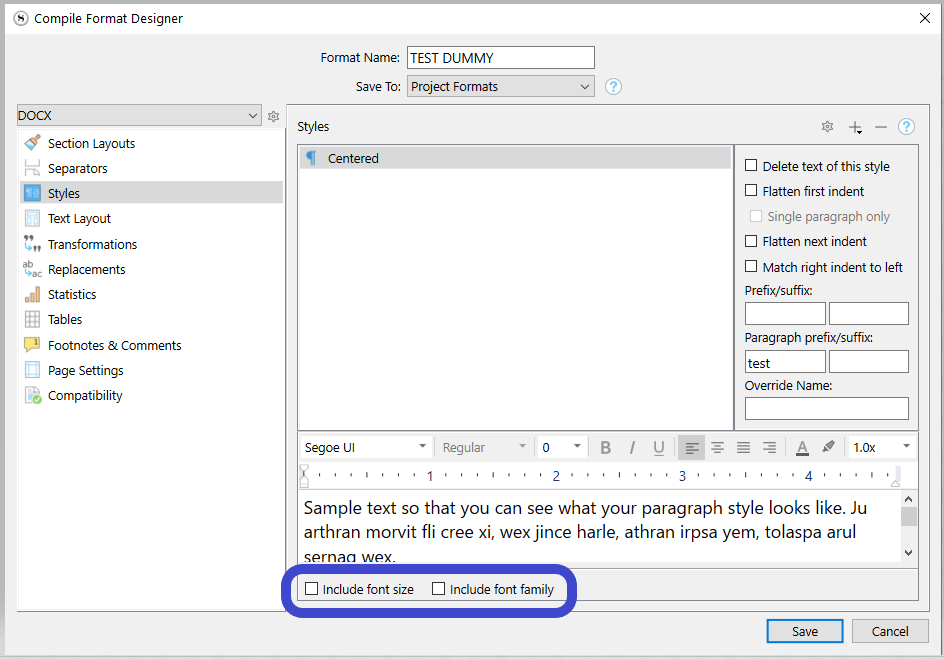Viewport: 944px width, 660px height.
Task: Click the Suffix input field
Action: coord(869,313)
